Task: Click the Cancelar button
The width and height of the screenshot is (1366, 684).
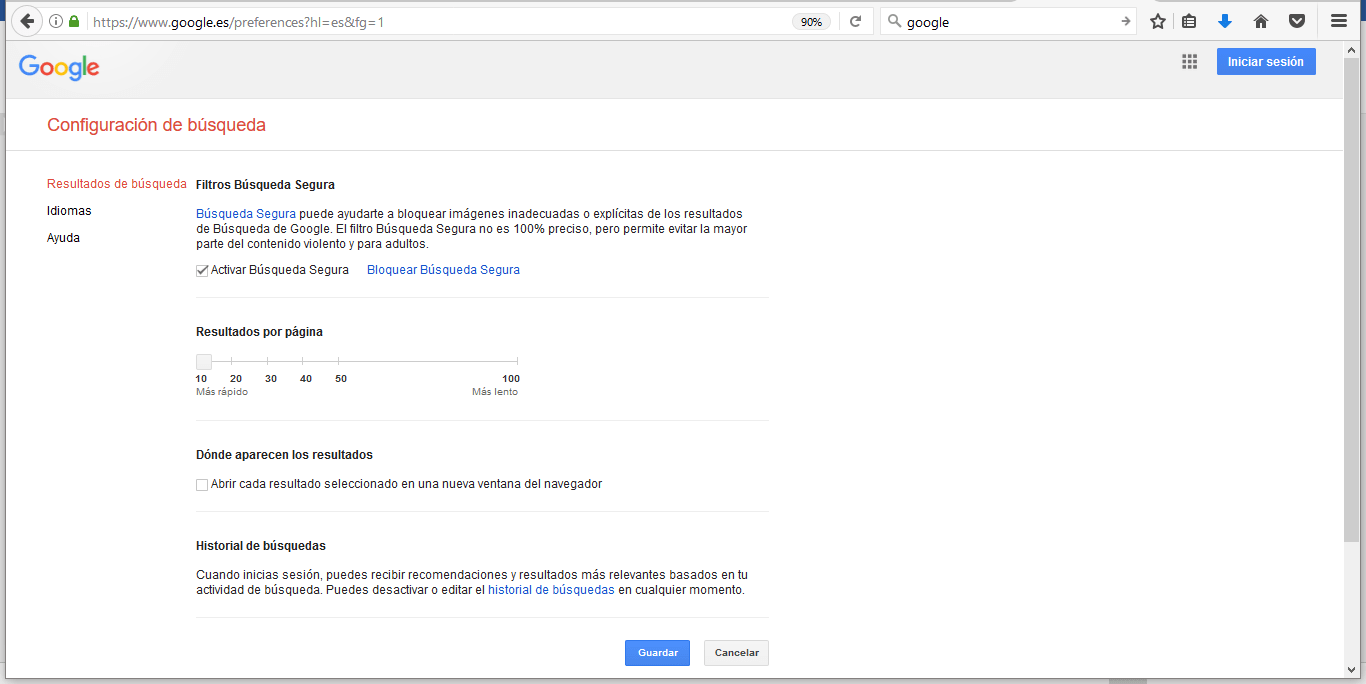Action: click(x=736, y=653)
